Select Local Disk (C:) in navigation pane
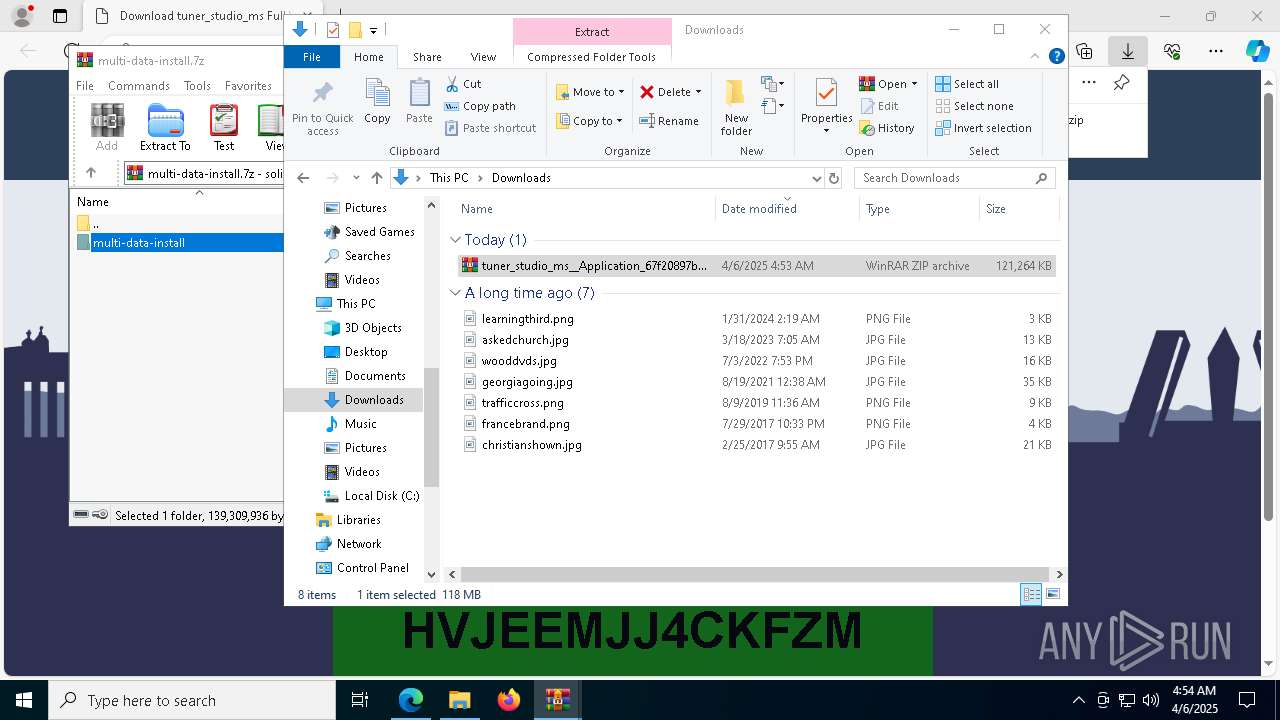Screen dimensions: 1280x720 click(370, 496)
